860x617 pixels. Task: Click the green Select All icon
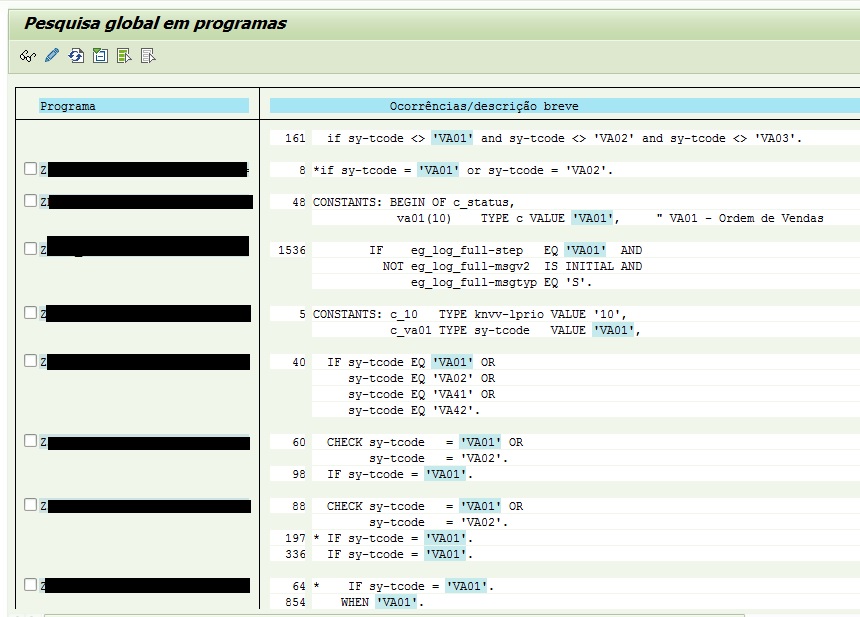click(x=125, y=55)
